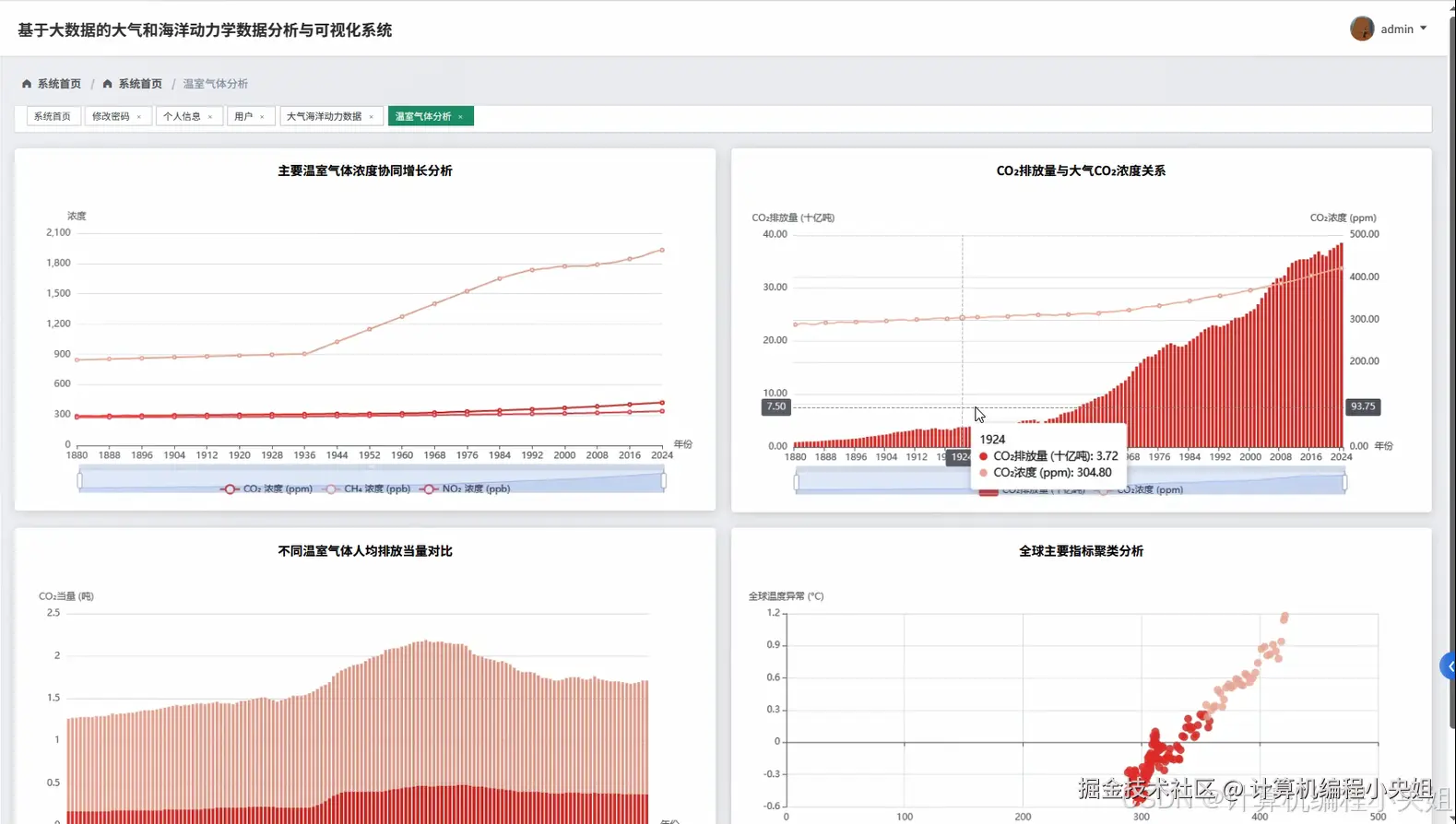
Task: Click the tallest 2024 CO₂ emissions bar
Action: pos(1341,346)
